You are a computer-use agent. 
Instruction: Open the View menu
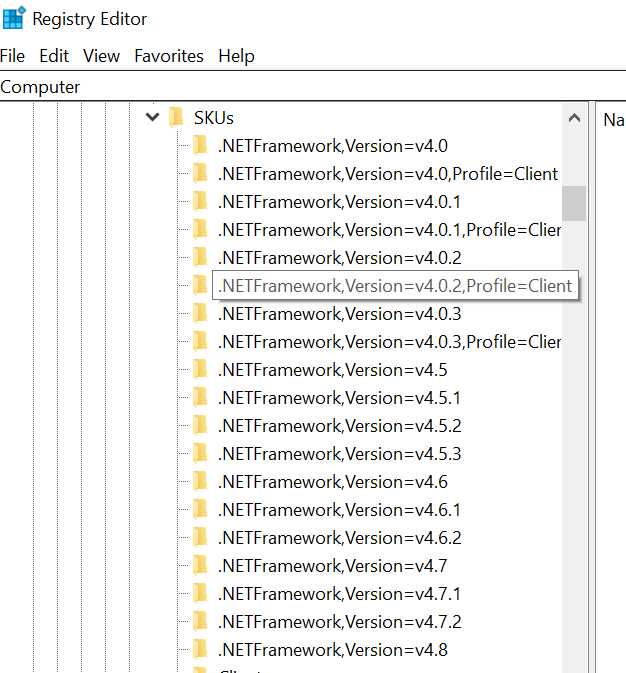point(101,56)
